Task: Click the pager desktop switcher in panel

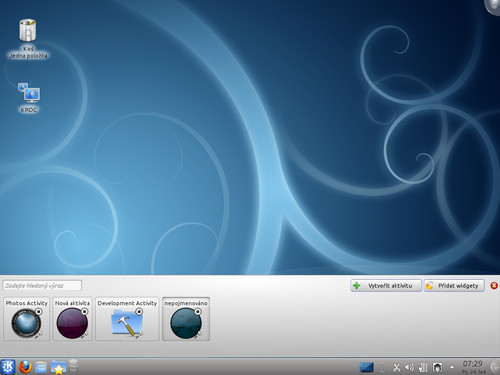Action: coord(367,367)
